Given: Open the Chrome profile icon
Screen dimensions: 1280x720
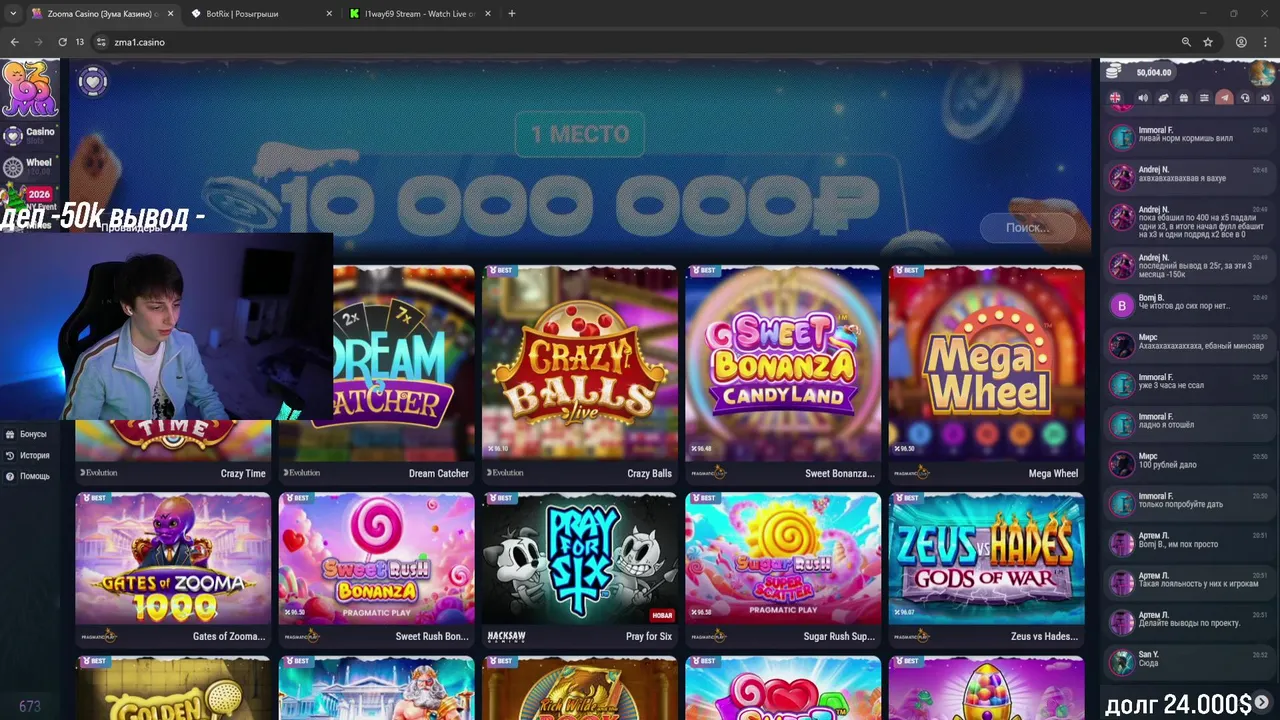Looking at the screenshot, I should [1241, 42].
